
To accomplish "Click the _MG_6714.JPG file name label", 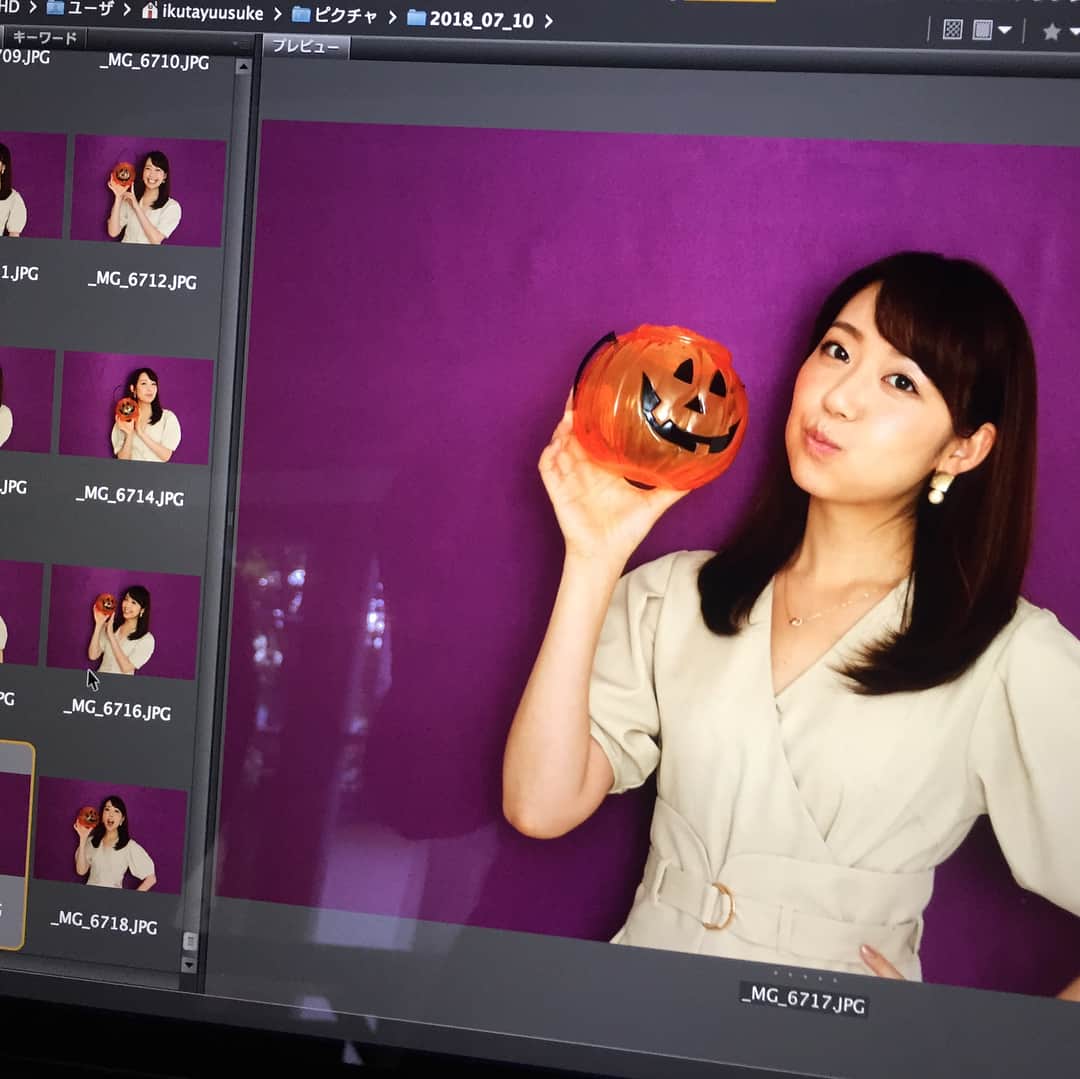I will point(130,495).
